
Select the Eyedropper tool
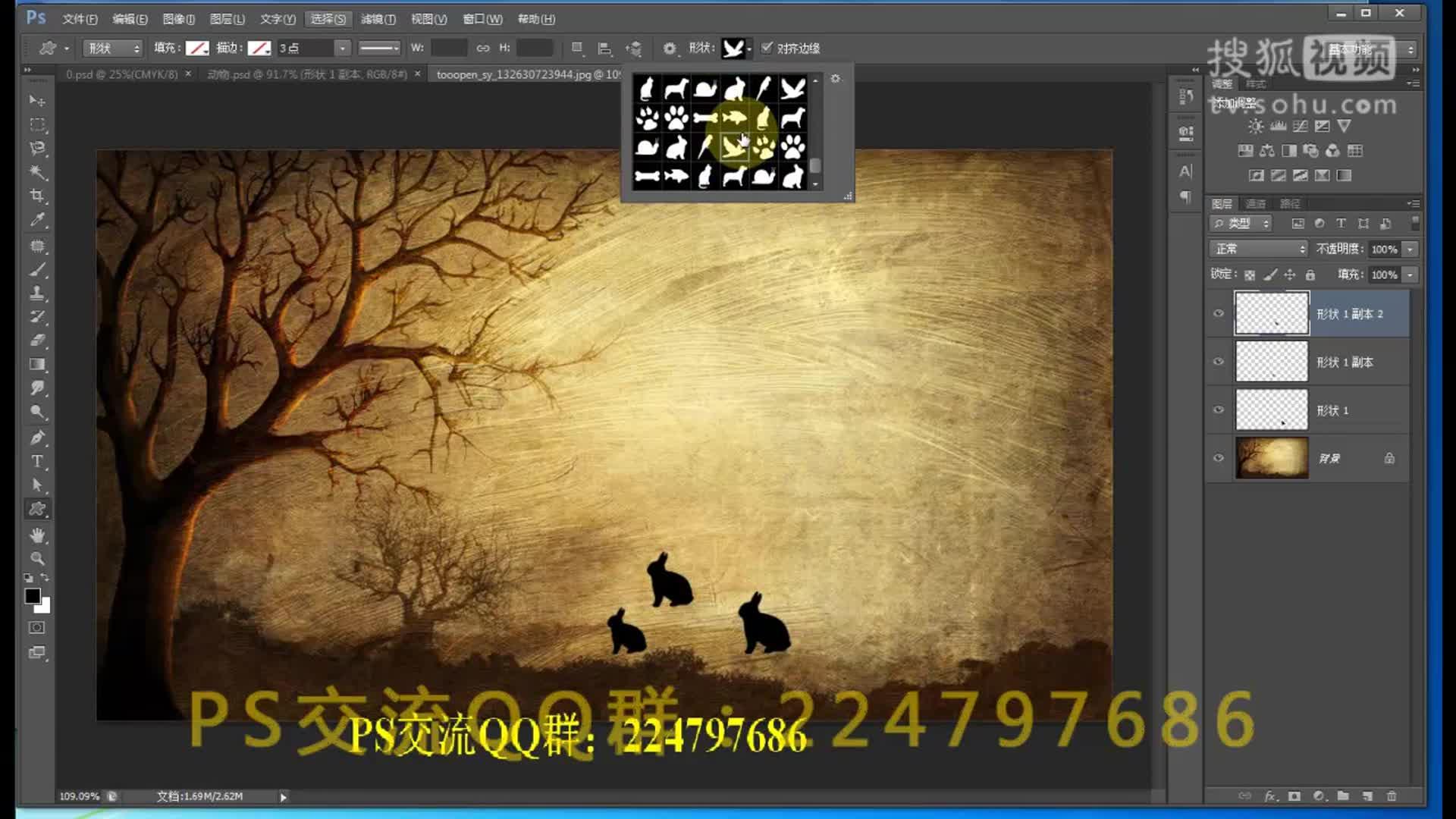pyautogui.click(x=36, y=220)
